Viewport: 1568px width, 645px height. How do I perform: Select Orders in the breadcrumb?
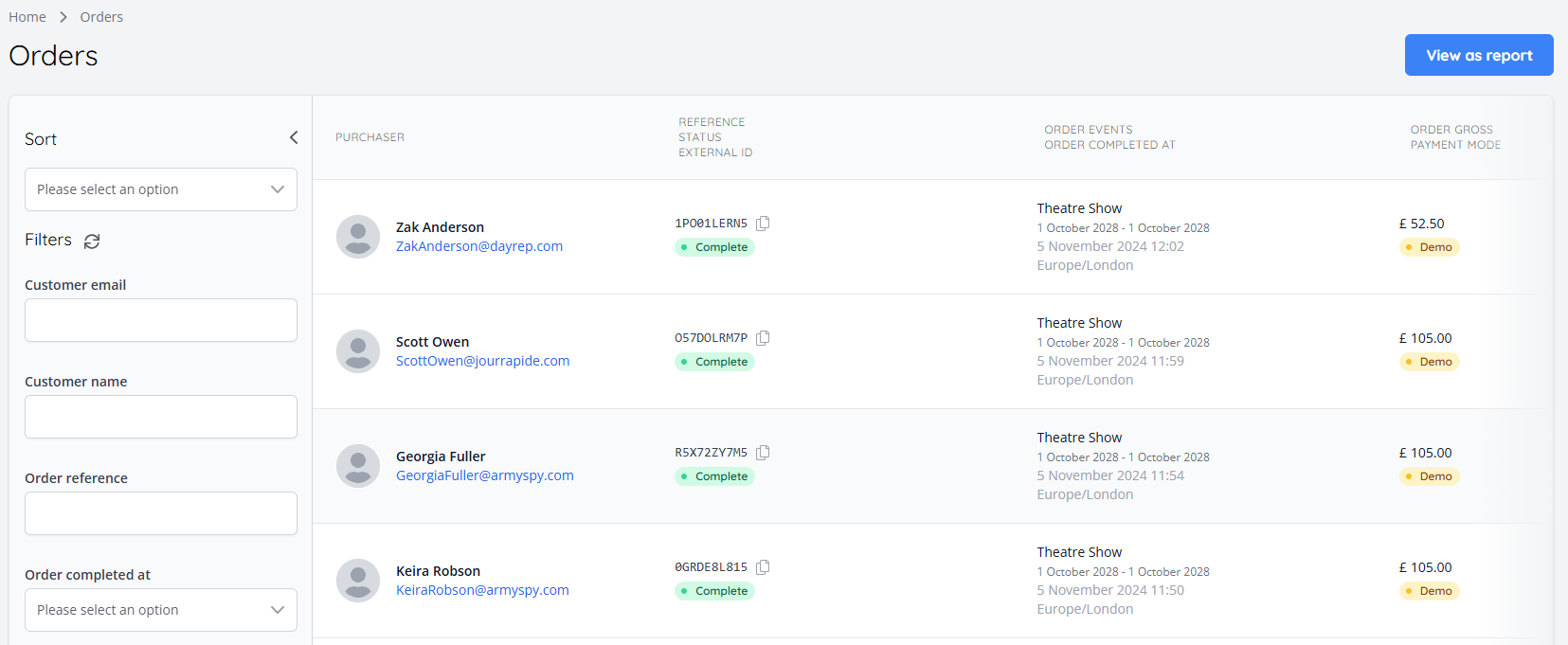click(x=101, y=17)
